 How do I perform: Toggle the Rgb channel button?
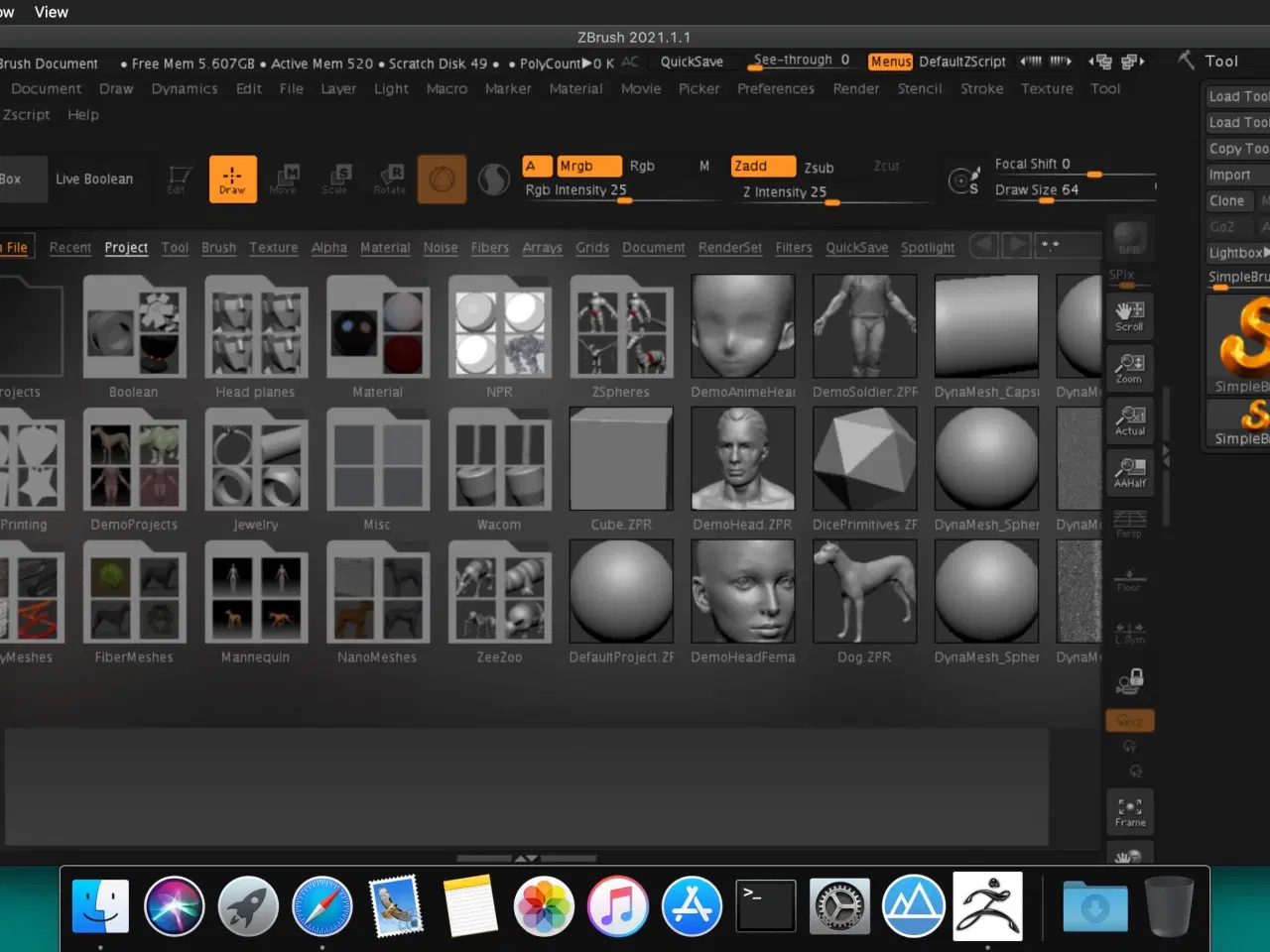(642, 166)
